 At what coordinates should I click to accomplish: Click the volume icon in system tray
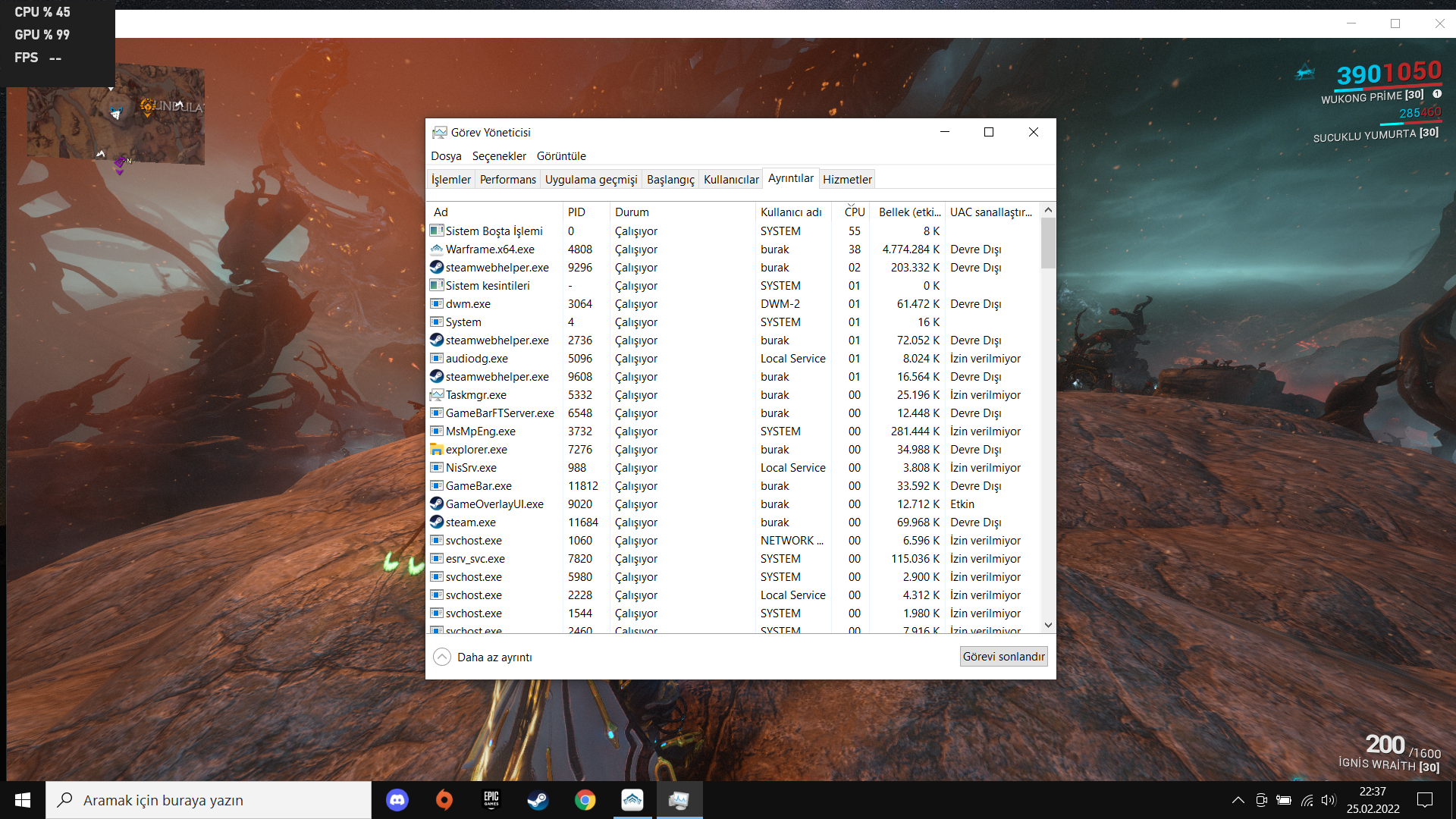[1328, 800]
